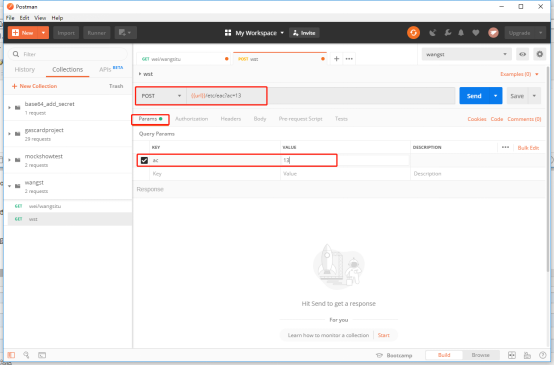The height and width of the screenshot is (366, 554).
Task: Expand the gascardproject collection
Action: (10, 134)
